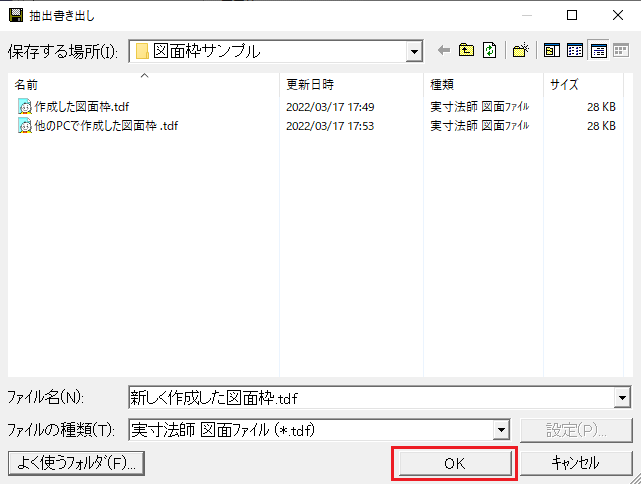Go up one folder level
Image resolution: width=641 pixels, height=484 pixels.
[x=466, y=51]
